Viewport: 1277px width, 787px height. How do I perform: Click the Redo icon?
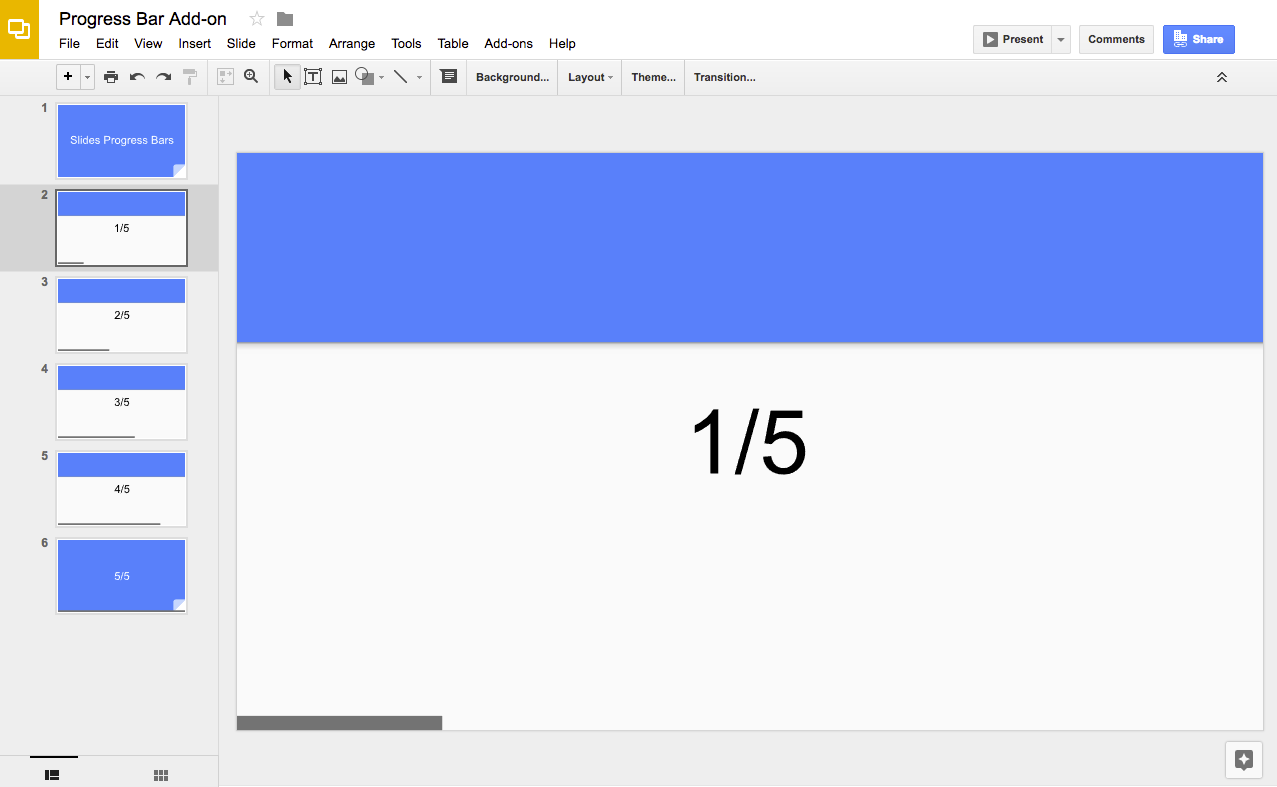tap(162, 76)
